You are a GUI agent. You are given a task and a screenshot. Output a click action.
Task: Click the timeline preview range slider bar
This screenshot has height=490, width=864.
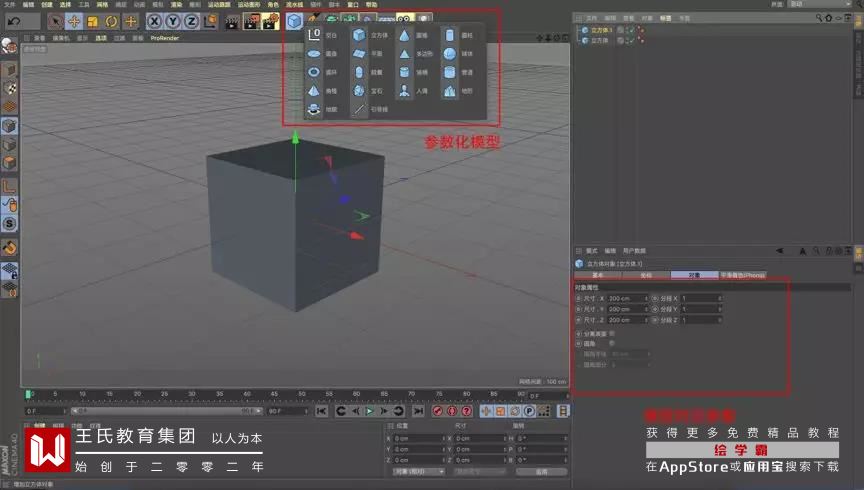pyautogui.click(x=166, y=411)
